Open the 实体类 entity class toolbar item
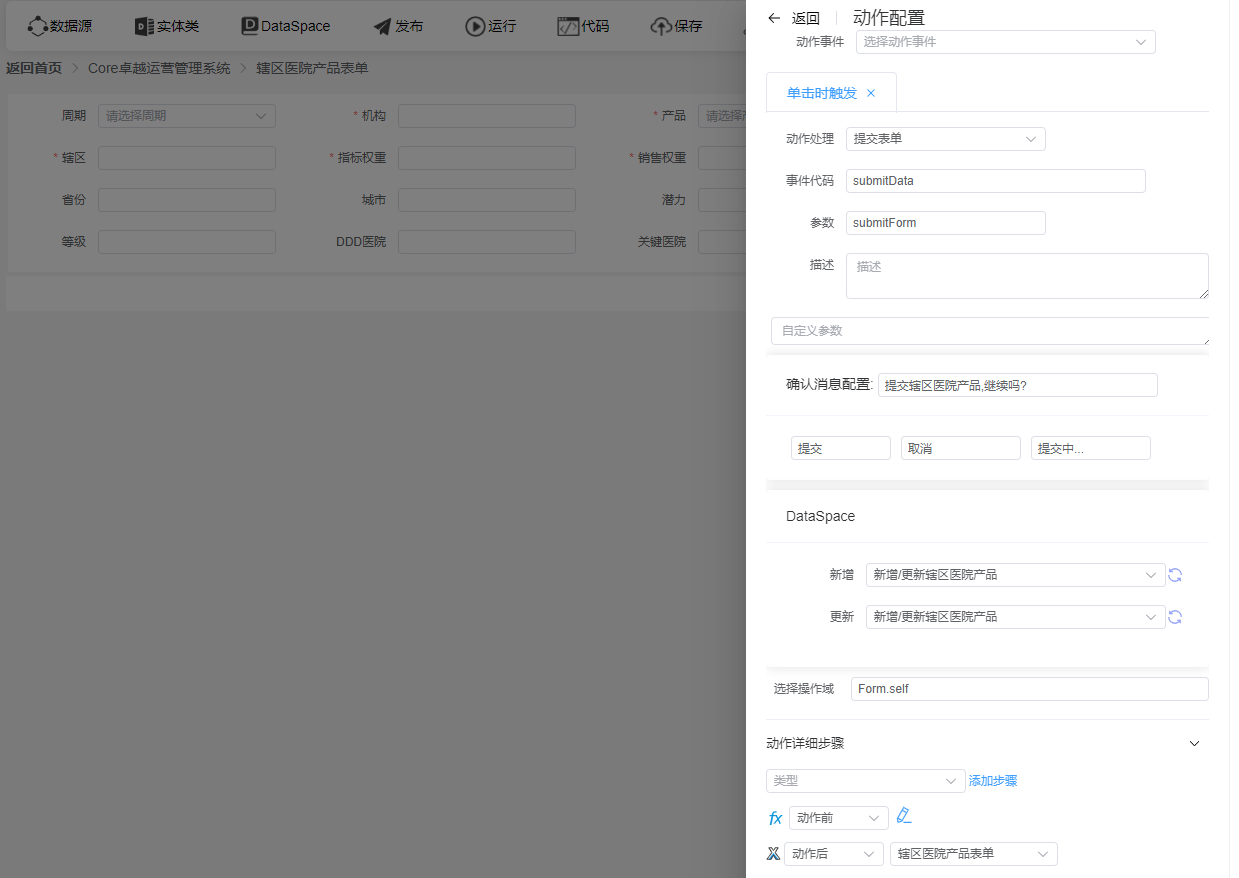 point(167,26)
